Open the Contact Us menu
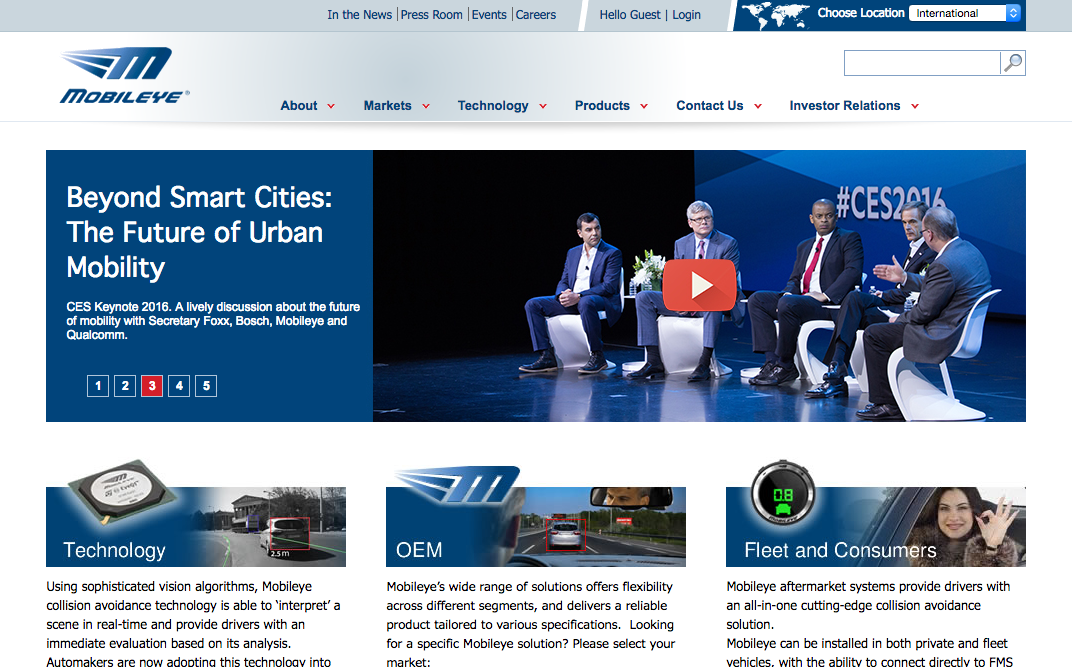 tap(710, 106)
